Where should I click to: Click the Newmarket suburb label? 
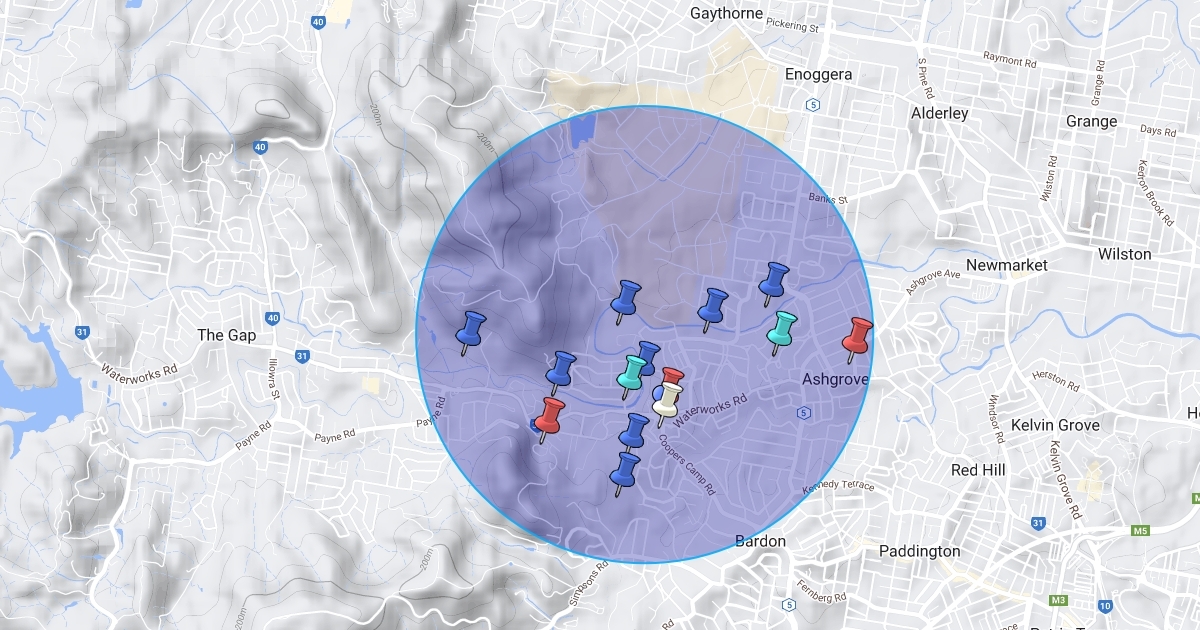tap(1007, 265)
